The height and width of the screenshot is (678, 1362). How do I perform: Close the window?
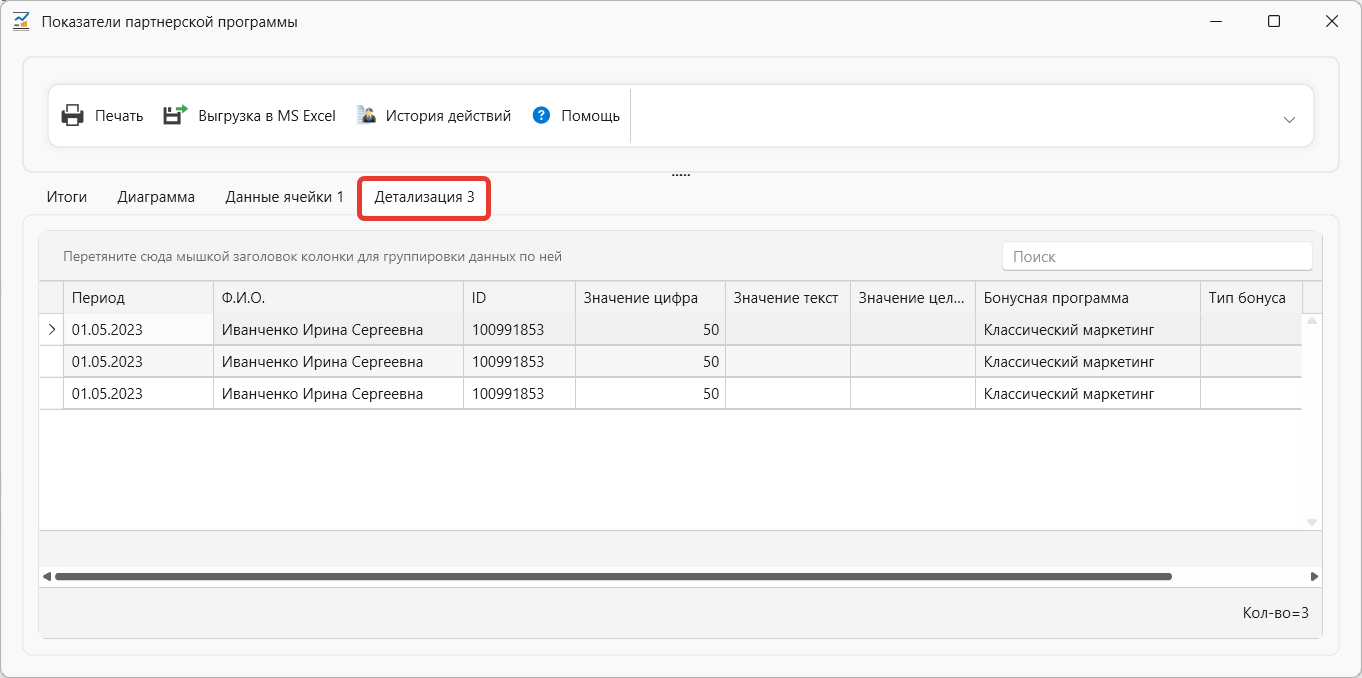[1331, 21]
